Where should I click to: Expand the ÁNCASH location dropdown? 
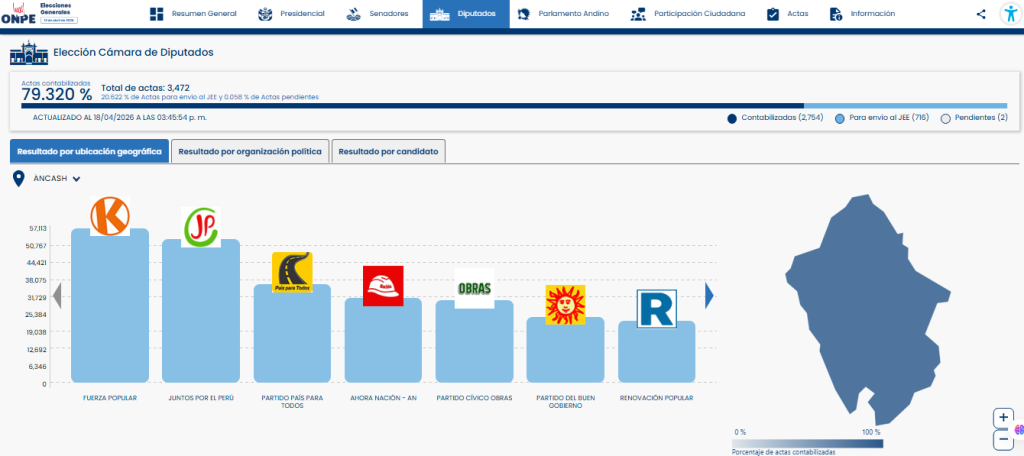76,179
